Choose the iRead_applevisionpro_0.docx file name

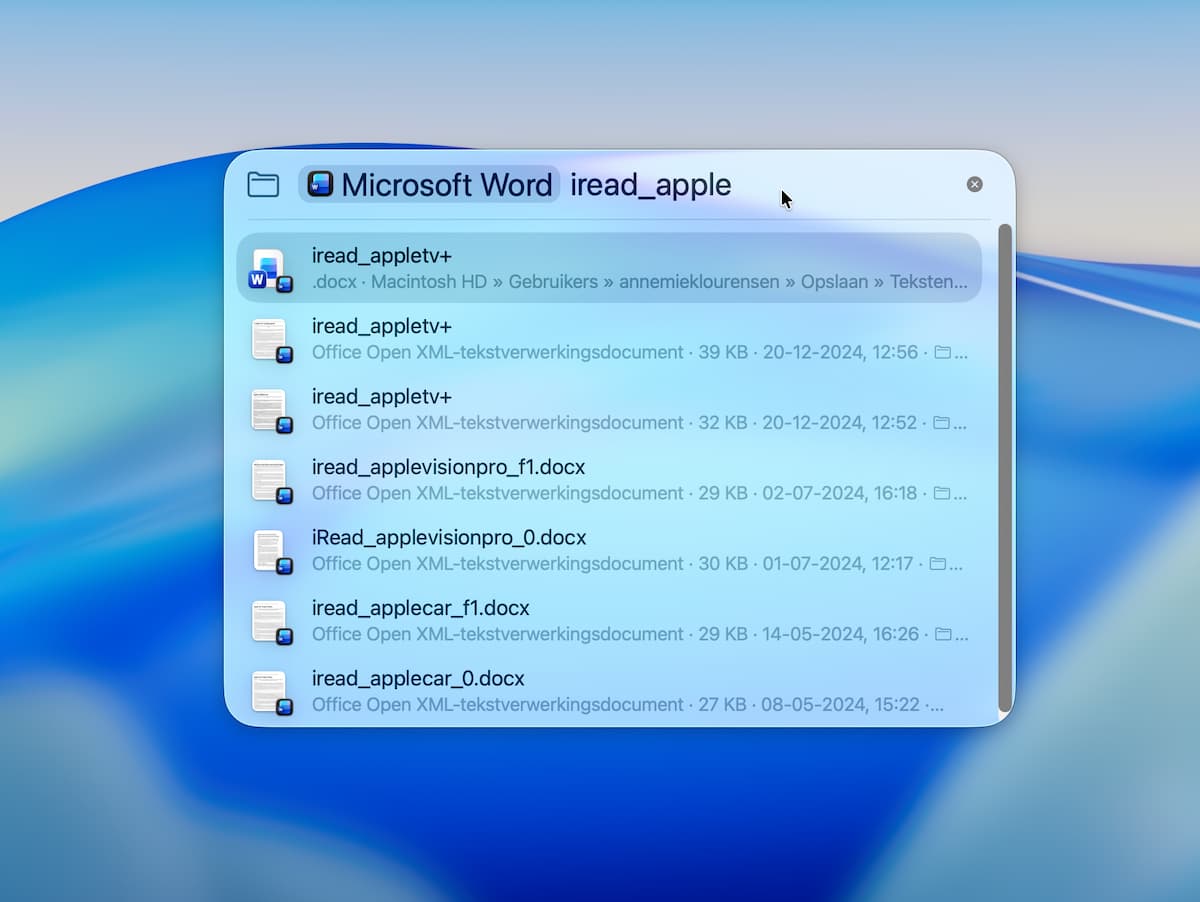coord(449,538)
